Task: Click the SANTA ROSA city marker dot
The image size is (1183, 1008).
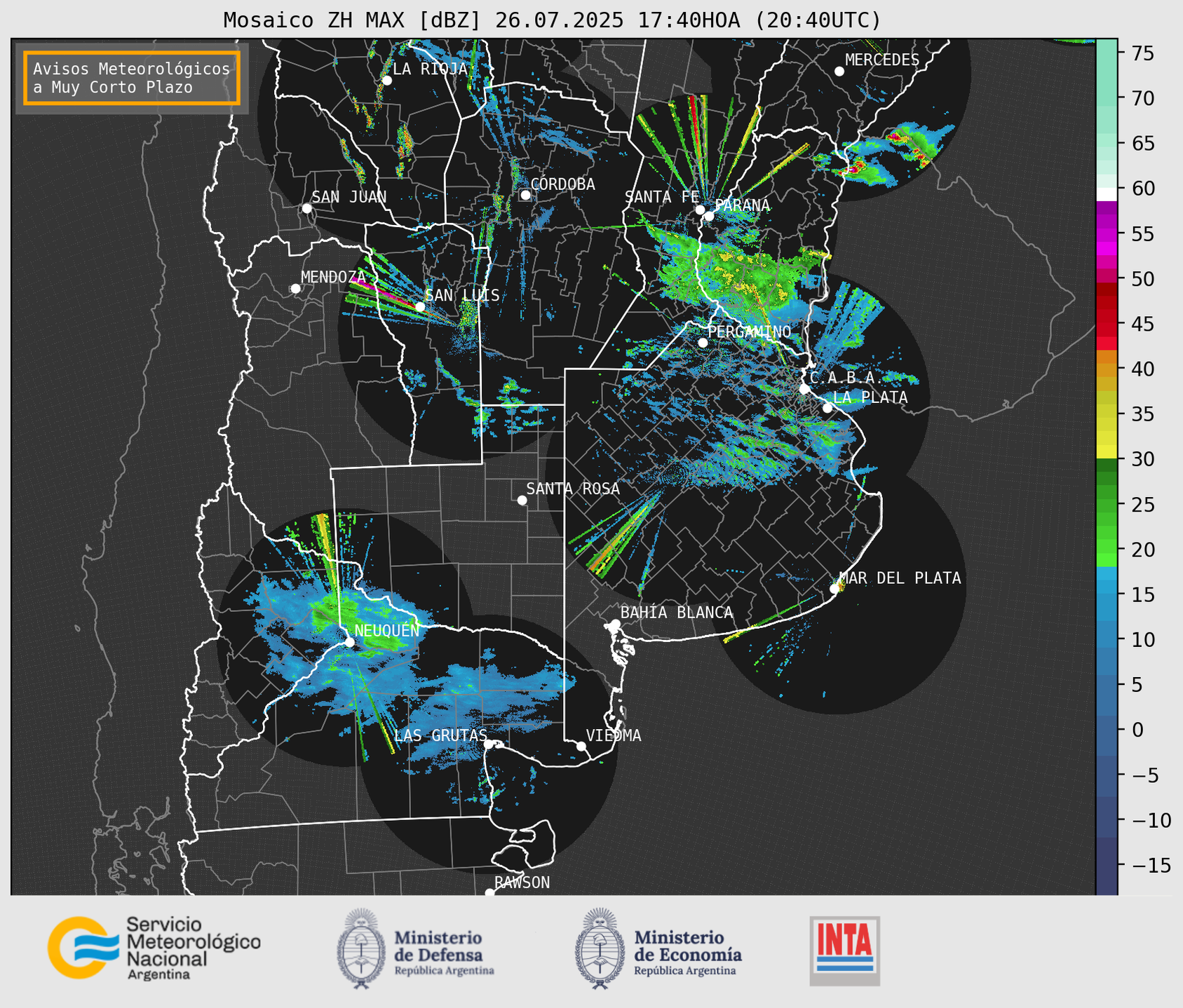Action: tap(522, 500)
